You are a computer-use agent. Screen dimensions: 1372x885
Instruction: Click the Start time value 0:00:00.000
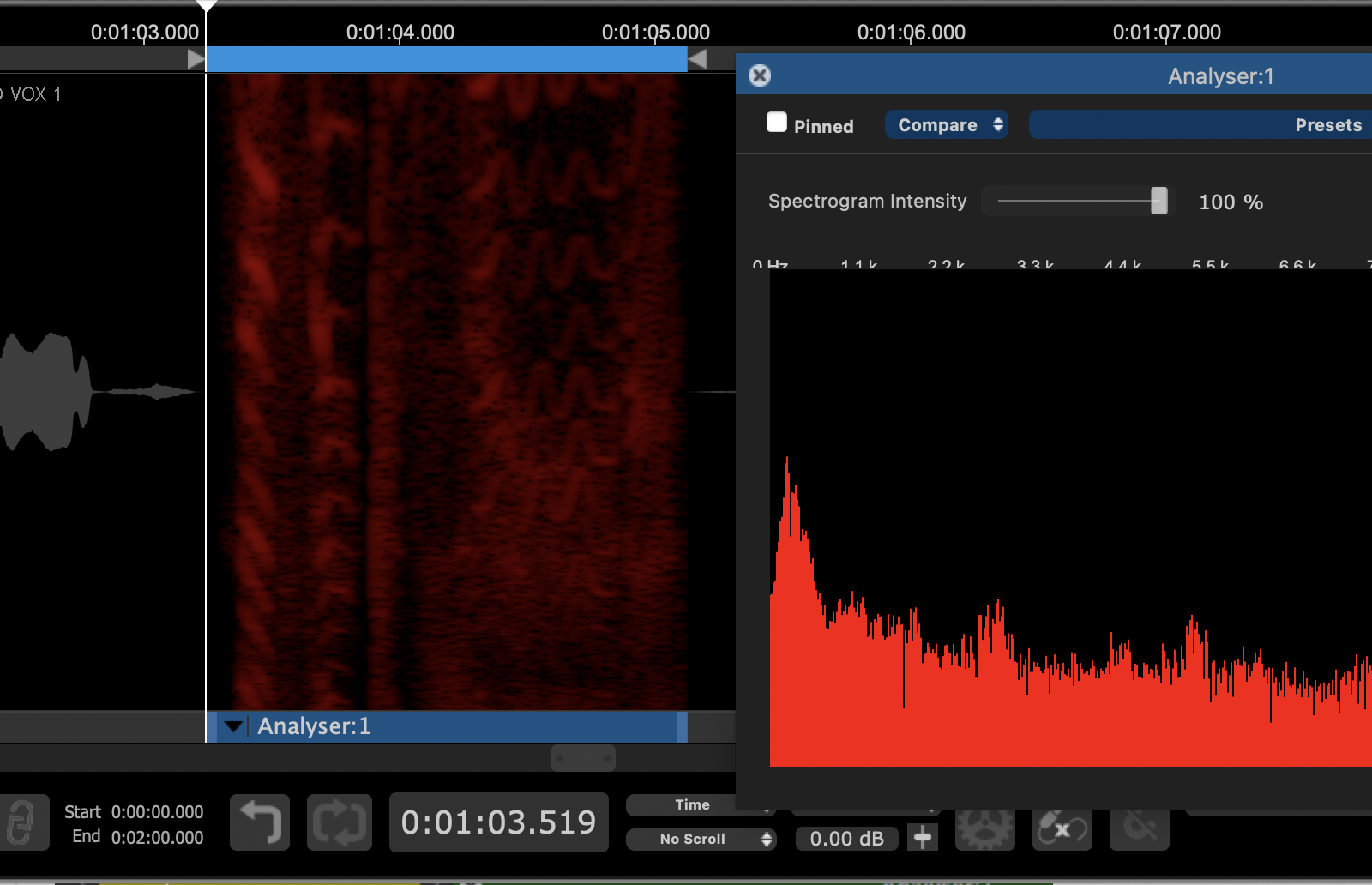click(x=157, y=812)
